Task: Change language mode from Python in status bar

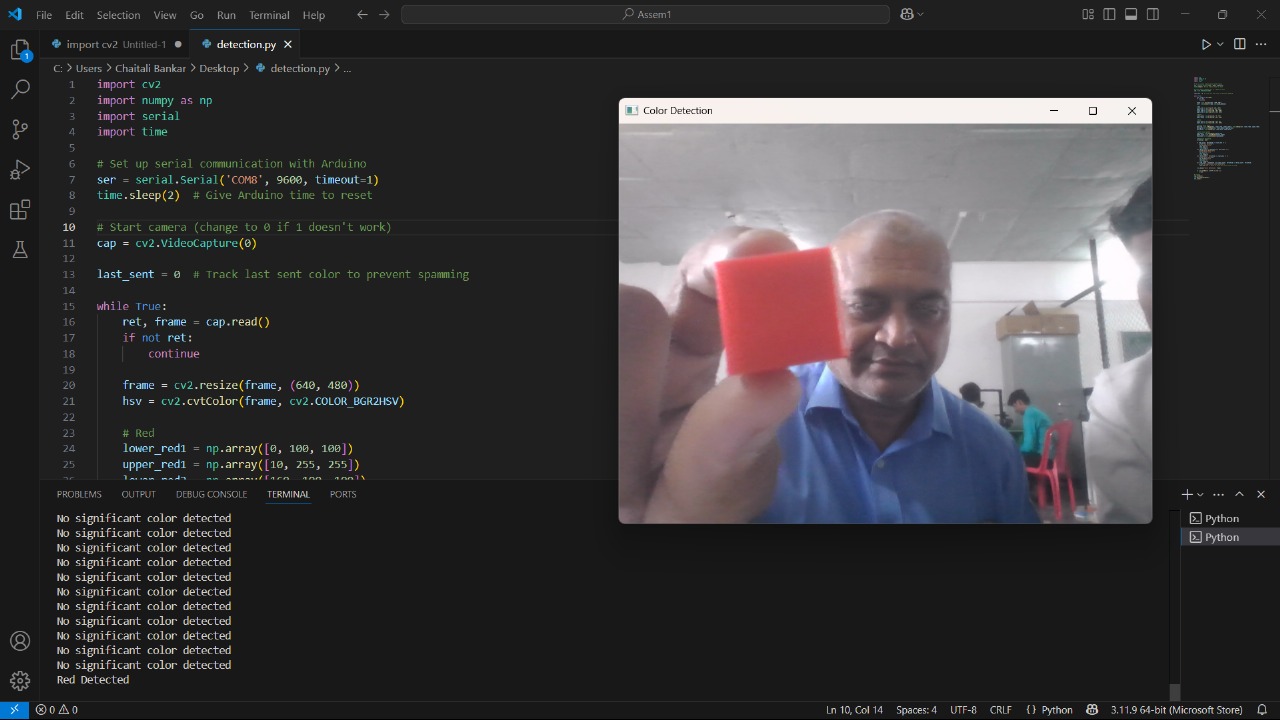Action: click(x=1057, y=710)
